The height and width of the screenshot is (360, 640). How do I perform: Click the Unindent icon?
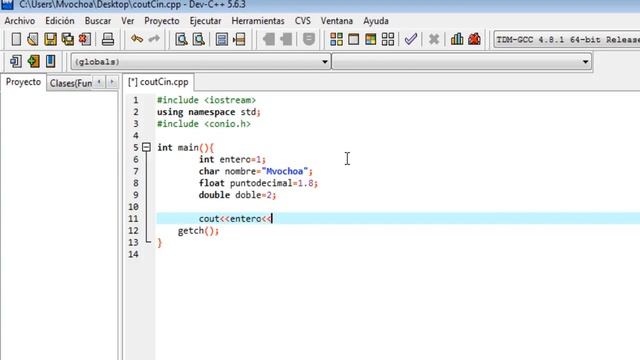tap(286, 39)
